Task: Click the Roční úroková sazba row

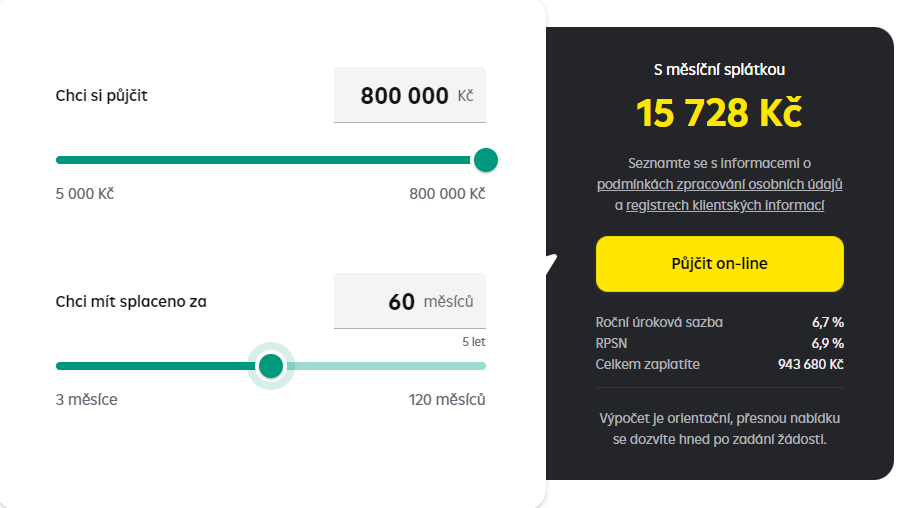Action: tap(719, 323)
